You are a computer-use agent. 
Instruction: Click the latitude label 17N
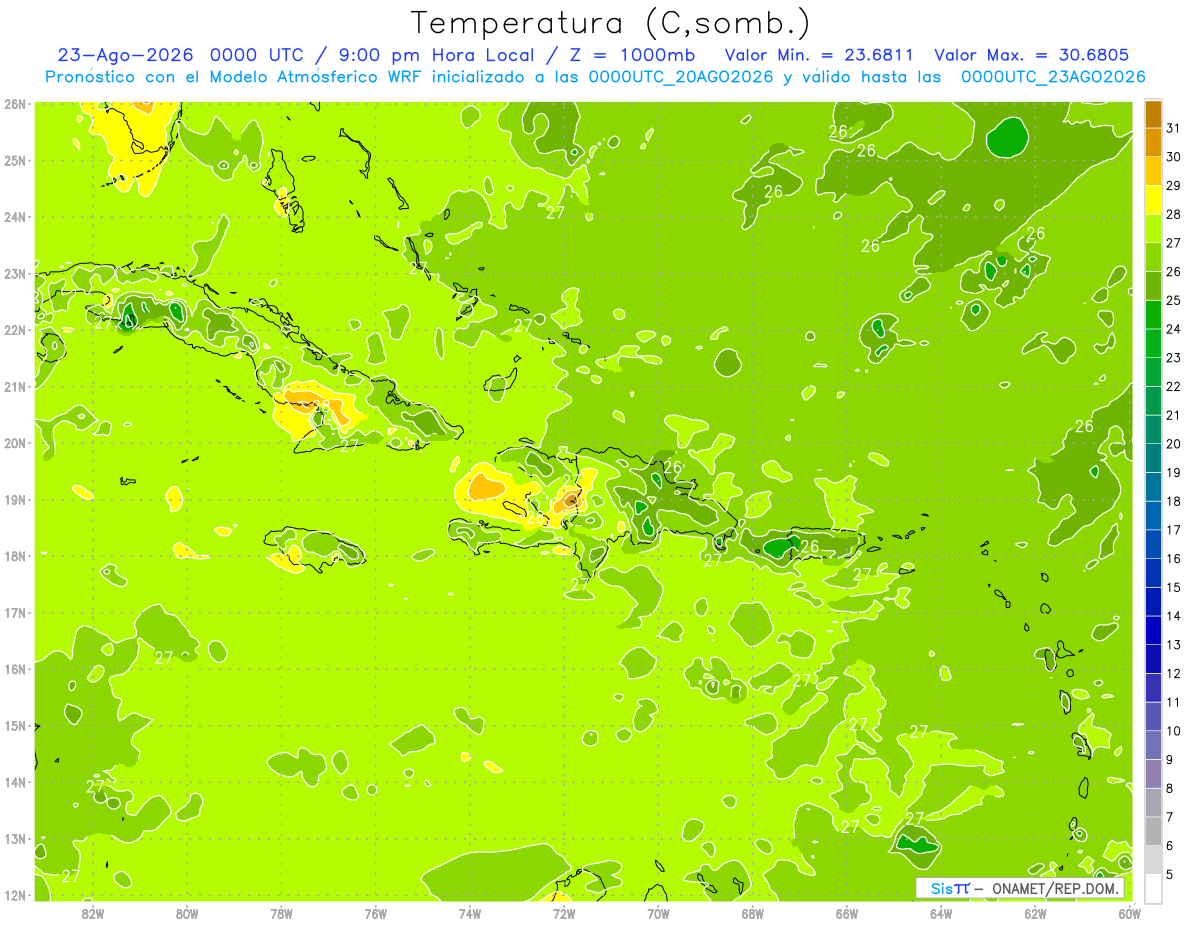[x=15, y=613]
